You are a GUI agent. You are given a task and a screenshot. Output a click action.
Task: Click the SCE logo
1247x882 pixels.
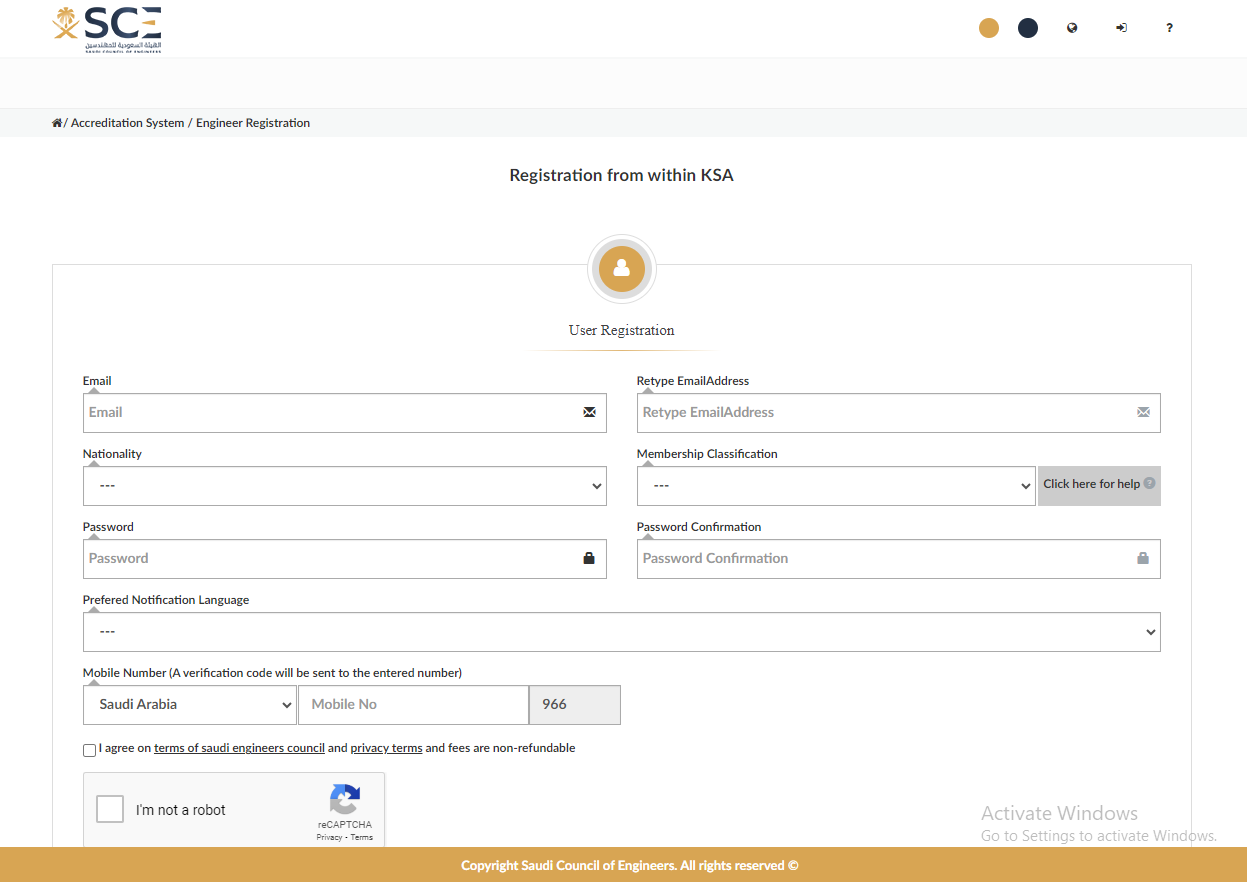[x=106, y=28]
